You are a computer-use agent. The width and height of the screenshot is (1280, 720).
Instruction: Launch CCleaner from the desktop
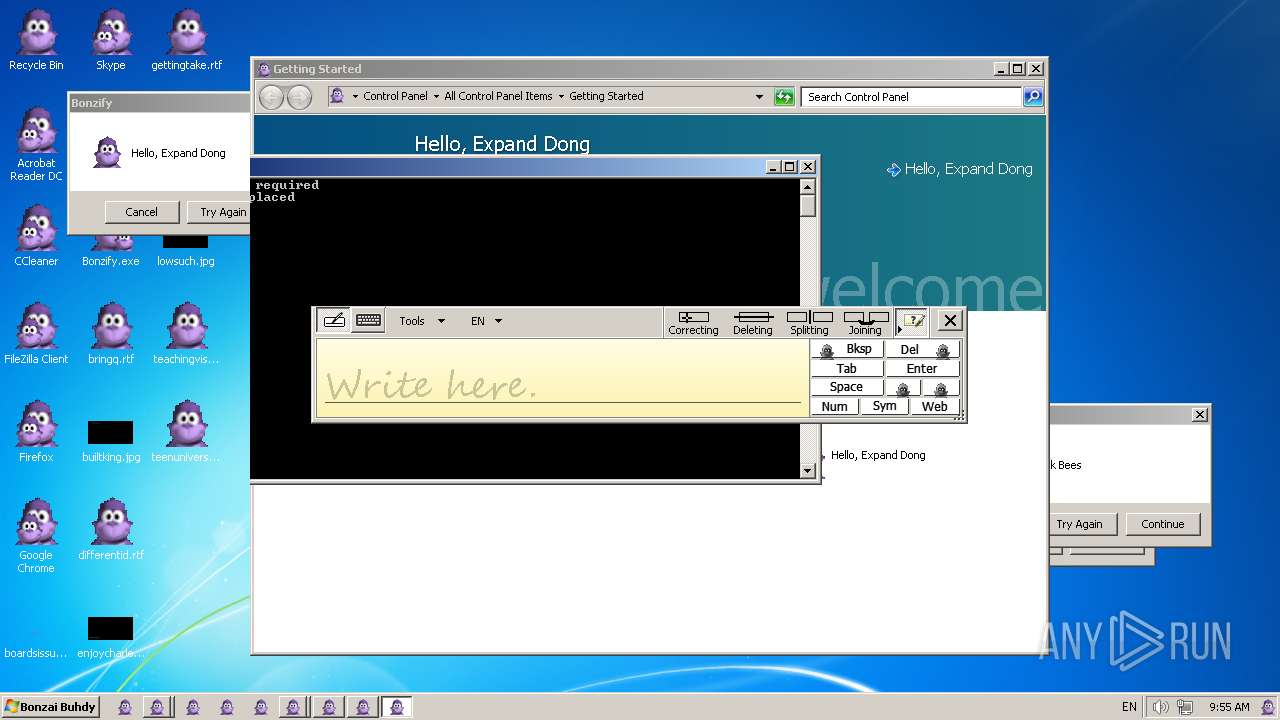point(36,236)
